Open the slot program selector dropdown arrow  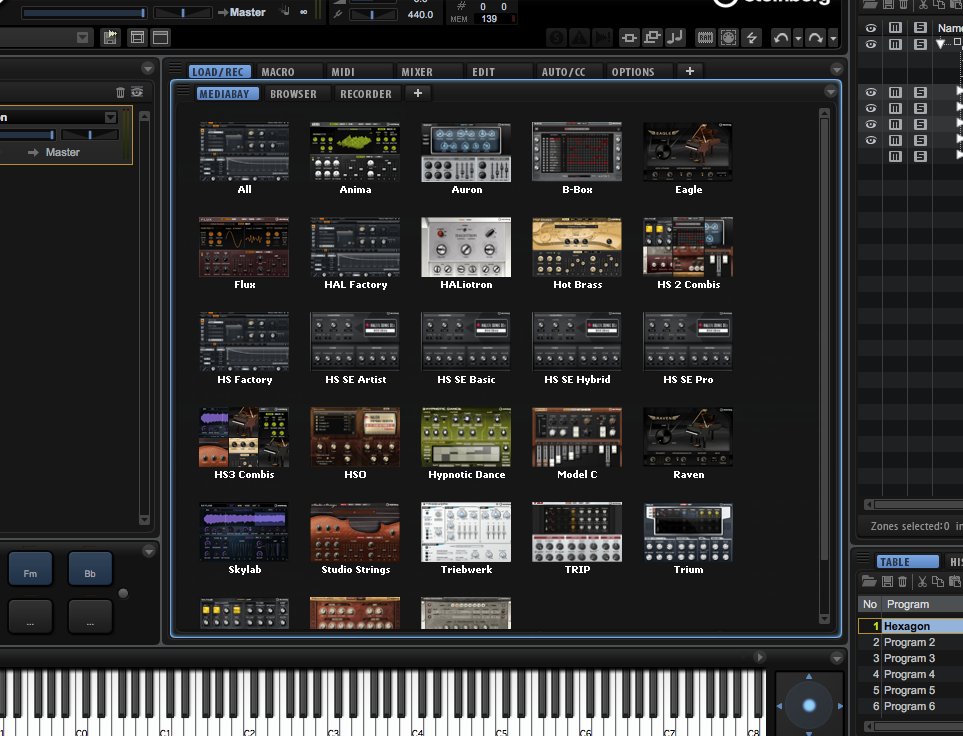pyautogui.click(x=111, y=117)
